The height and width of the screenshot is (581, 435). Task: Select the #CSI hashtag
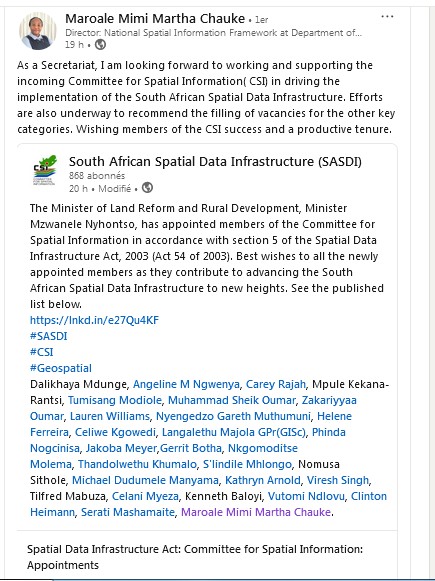(x=41, y=352)
